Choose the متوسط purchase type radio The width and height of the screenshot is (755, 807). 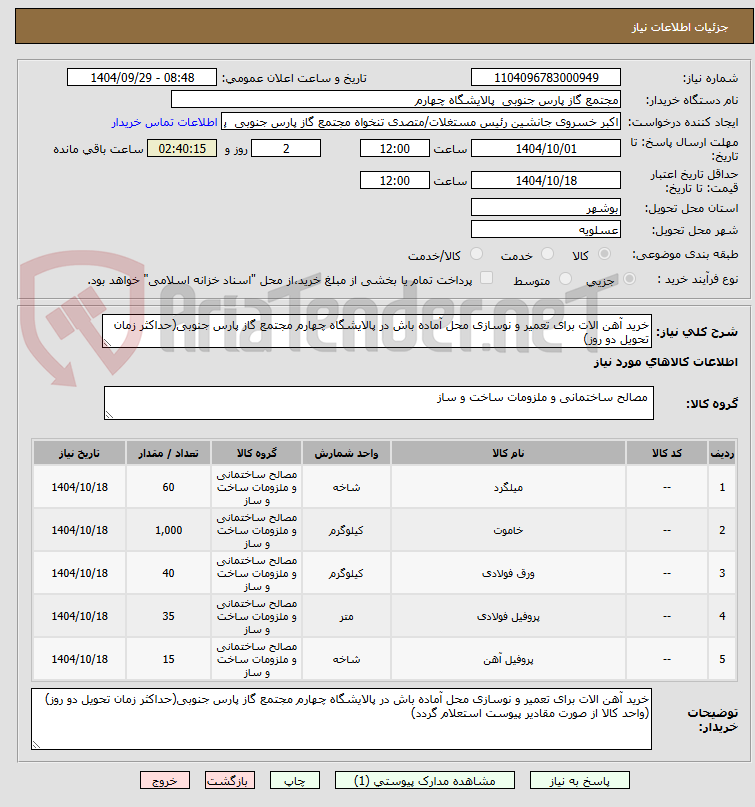pyautogui.click(x=565, y=279)
